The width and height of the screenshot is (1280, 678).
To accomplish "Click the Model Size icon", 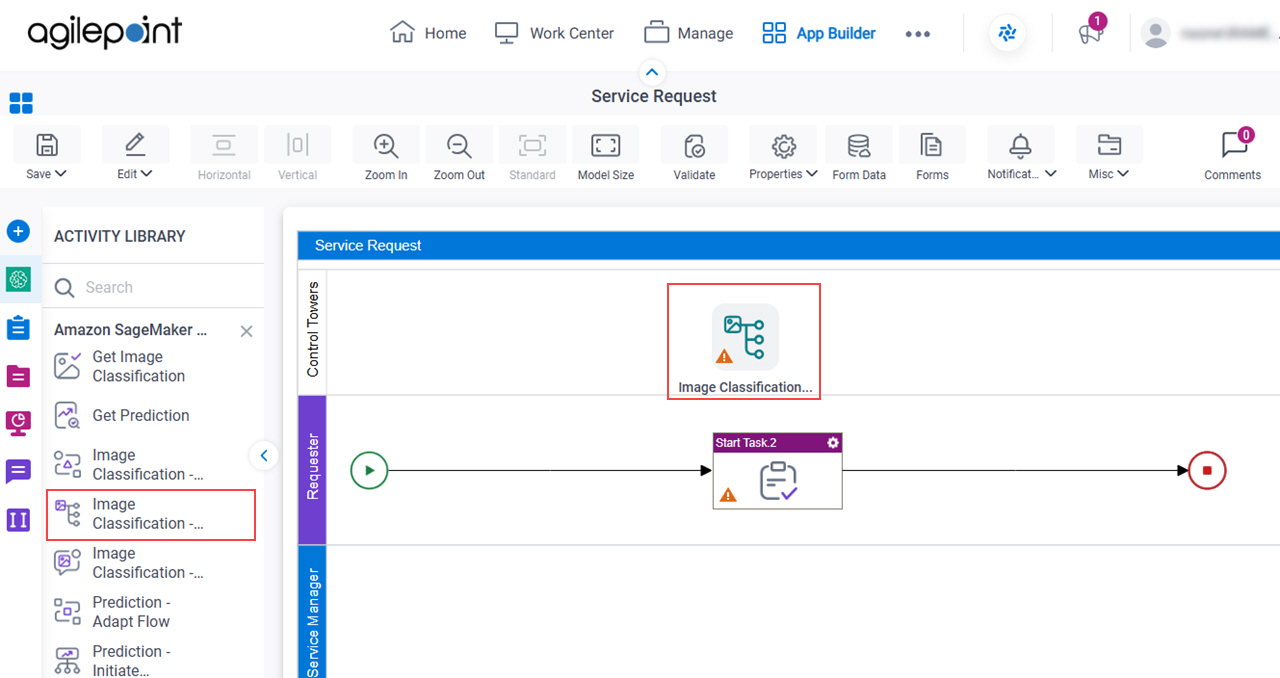I will pos(606,146).
